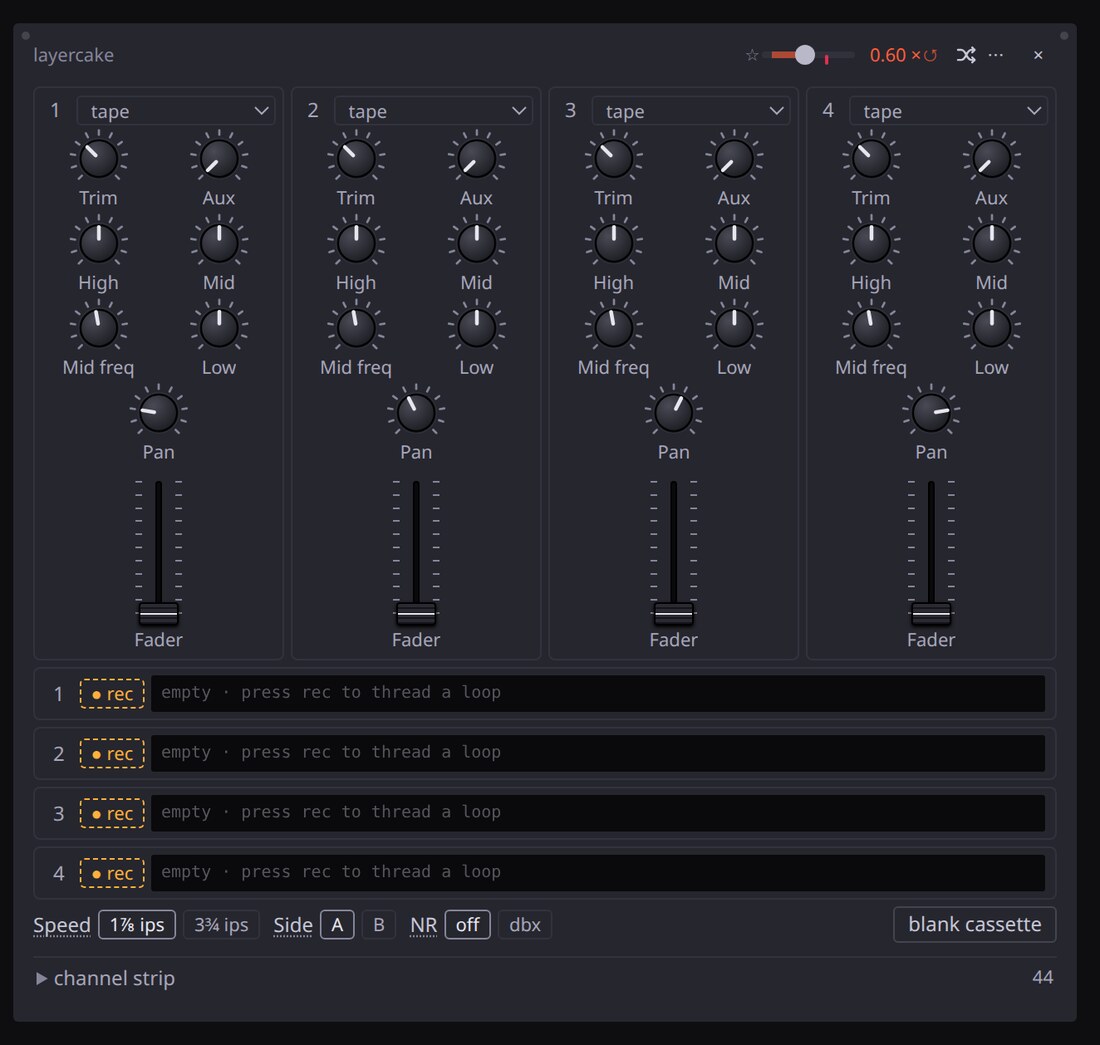Open the three-dot more options menu
The height and width of the screenshot is (1045, 1100).
pos(996,55)
